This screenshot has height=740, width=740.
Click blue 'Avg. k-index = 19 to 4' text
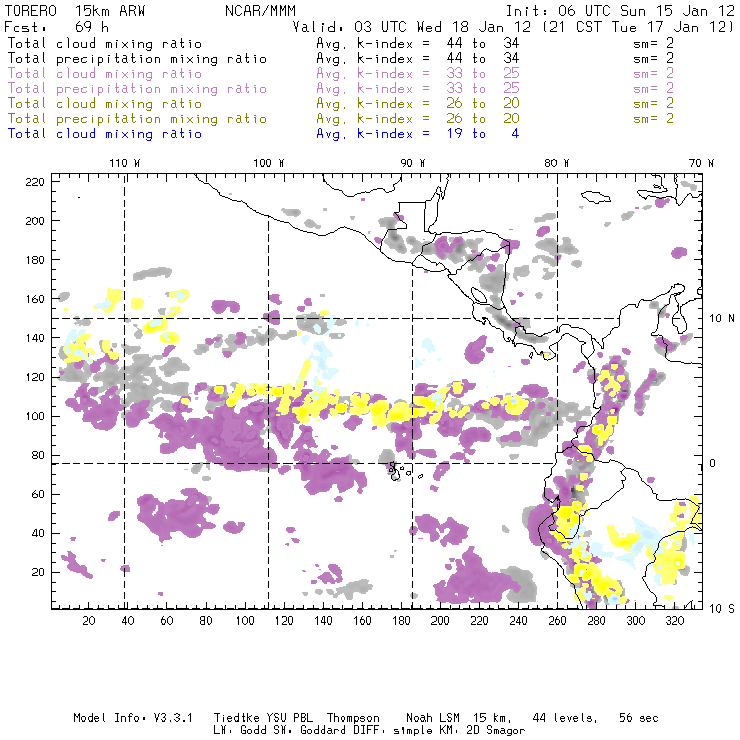[x=418, y=134]
